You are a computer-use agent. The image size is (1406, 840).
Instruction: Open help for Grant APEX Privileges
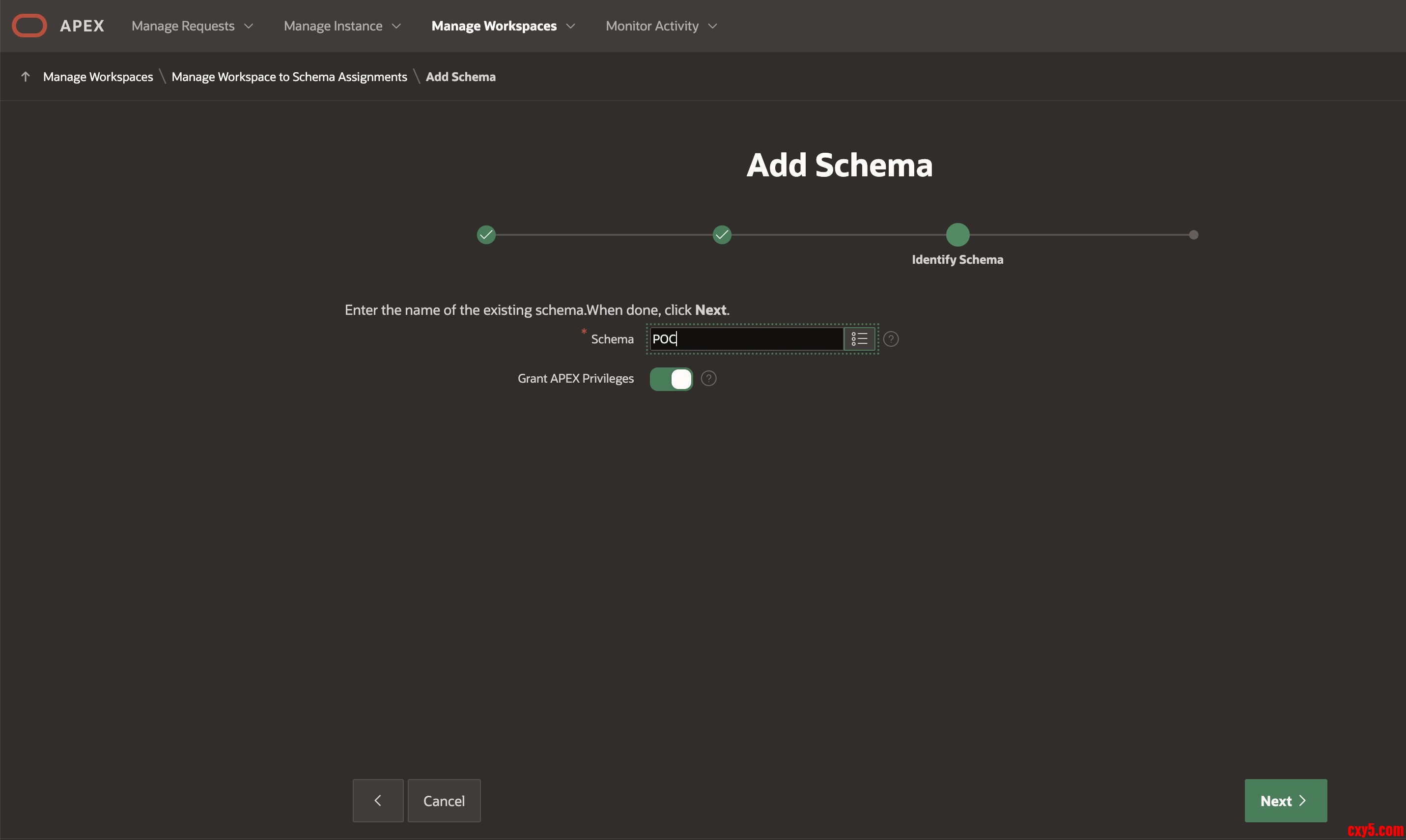[x=708, y=379]
